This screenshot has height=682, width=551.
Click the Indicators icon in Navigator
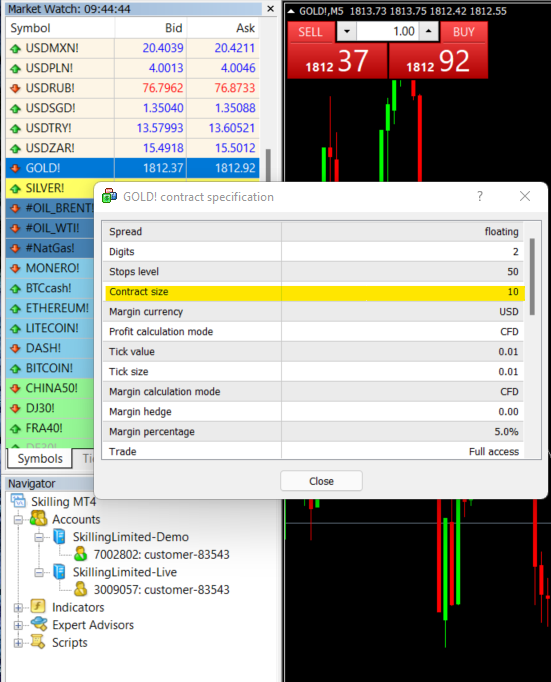click(38, 606)
